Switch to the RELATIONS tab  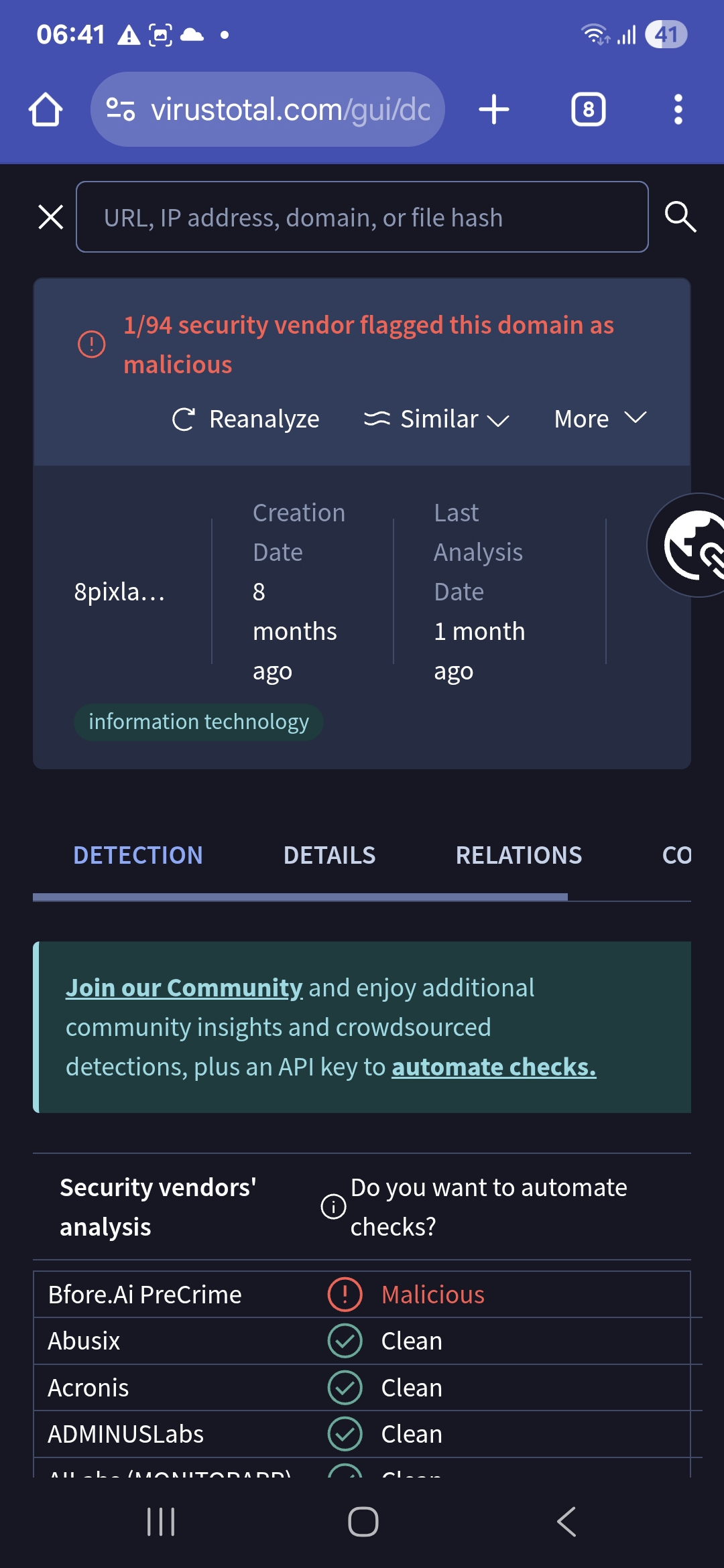click(x=519, y=856)
